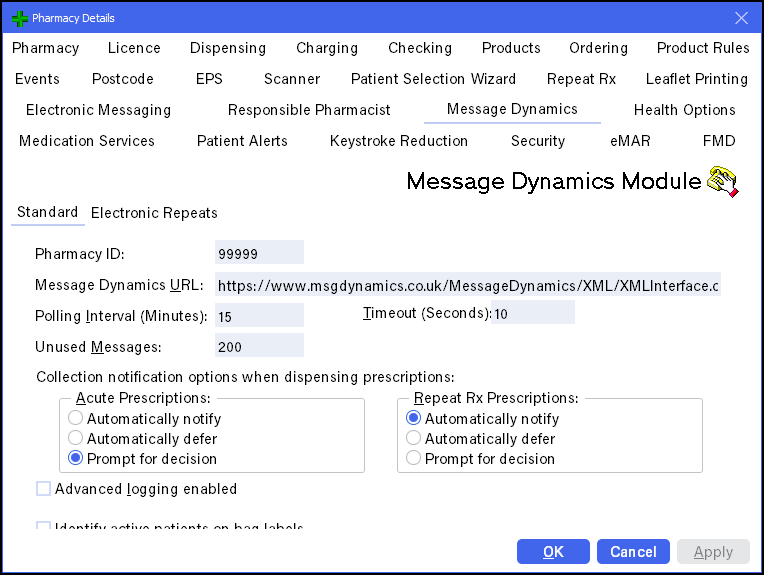Click the Polling Interval minutes field
764x575 pixels.
pyautogui.click(x=259, y=316)
